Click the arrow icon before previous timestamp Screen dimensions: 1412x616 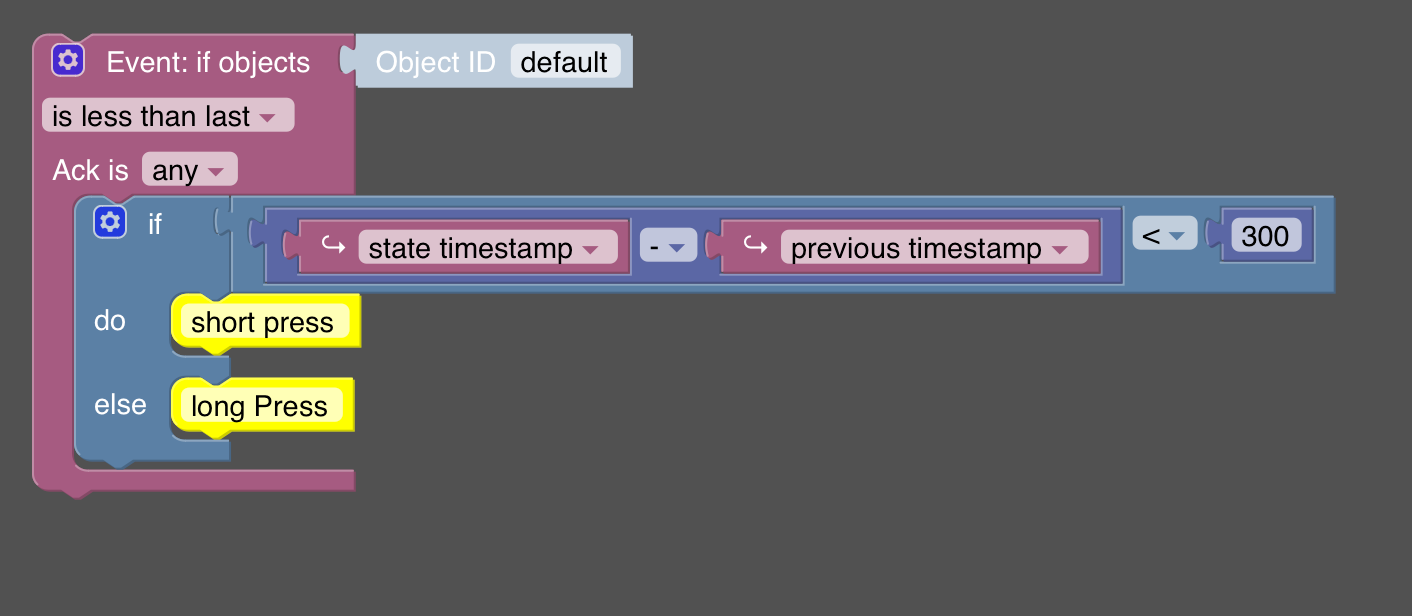[x=754, y=247]
